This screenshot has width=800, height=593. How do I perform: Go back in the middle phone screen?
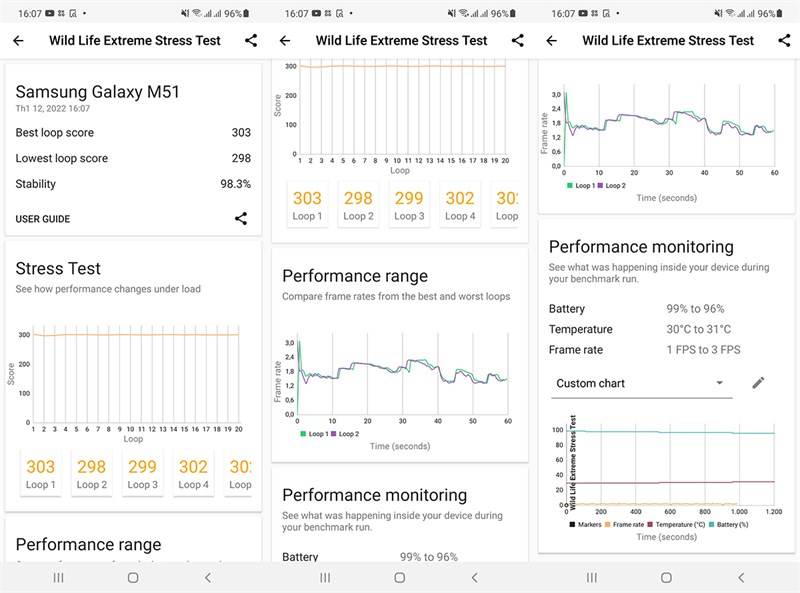pyautogui.click(x=285, y=40)
